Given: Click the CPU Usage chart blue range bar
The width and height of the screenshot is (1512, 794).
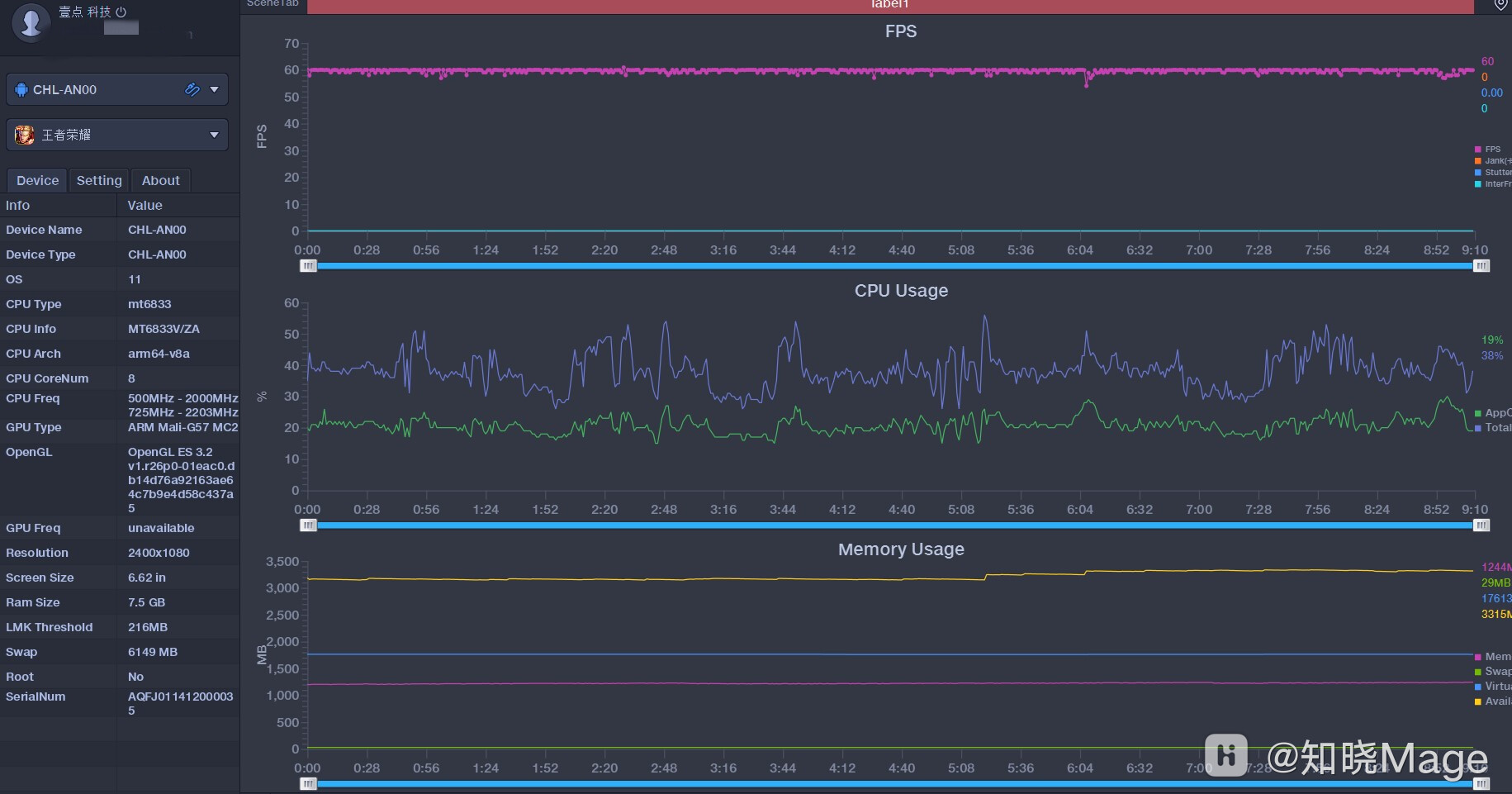Looking at the screenshot, I should (x=895, y=525).
